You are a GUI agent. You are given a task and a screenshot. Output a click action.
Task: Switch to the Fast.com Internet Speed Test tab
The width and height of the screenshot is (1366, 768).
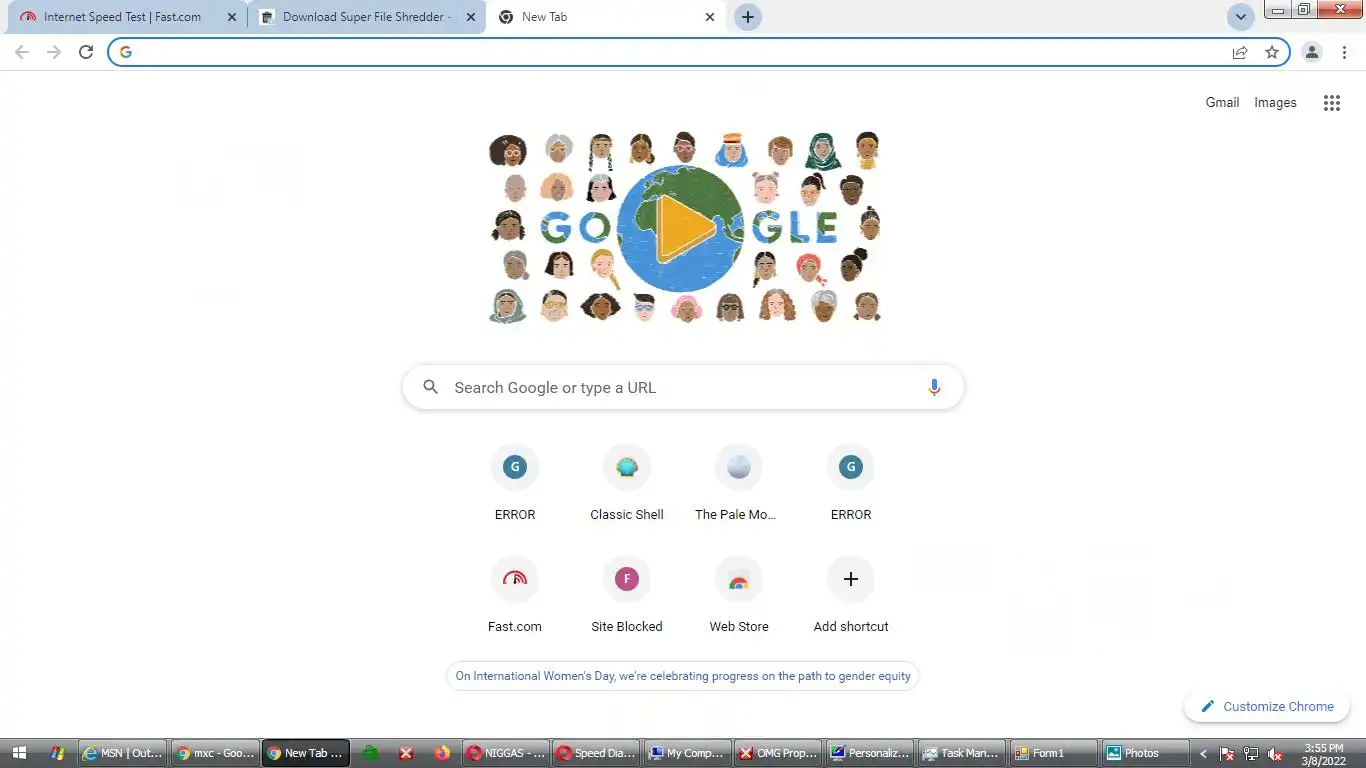124,17
